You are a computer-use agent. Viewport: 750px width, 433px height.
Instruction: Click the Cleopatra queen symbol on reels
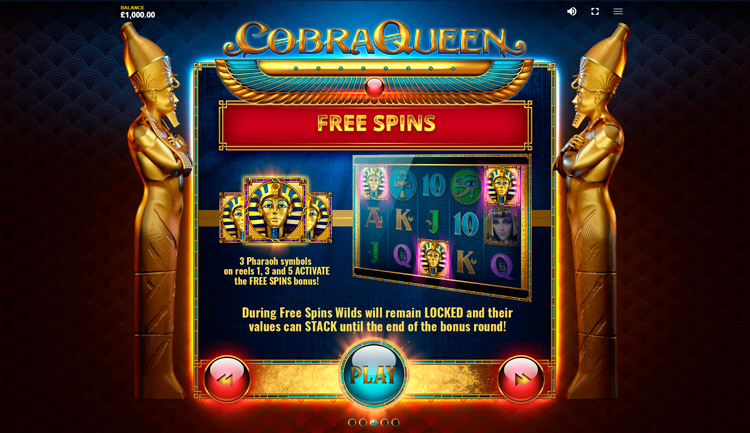coord(503,226)
